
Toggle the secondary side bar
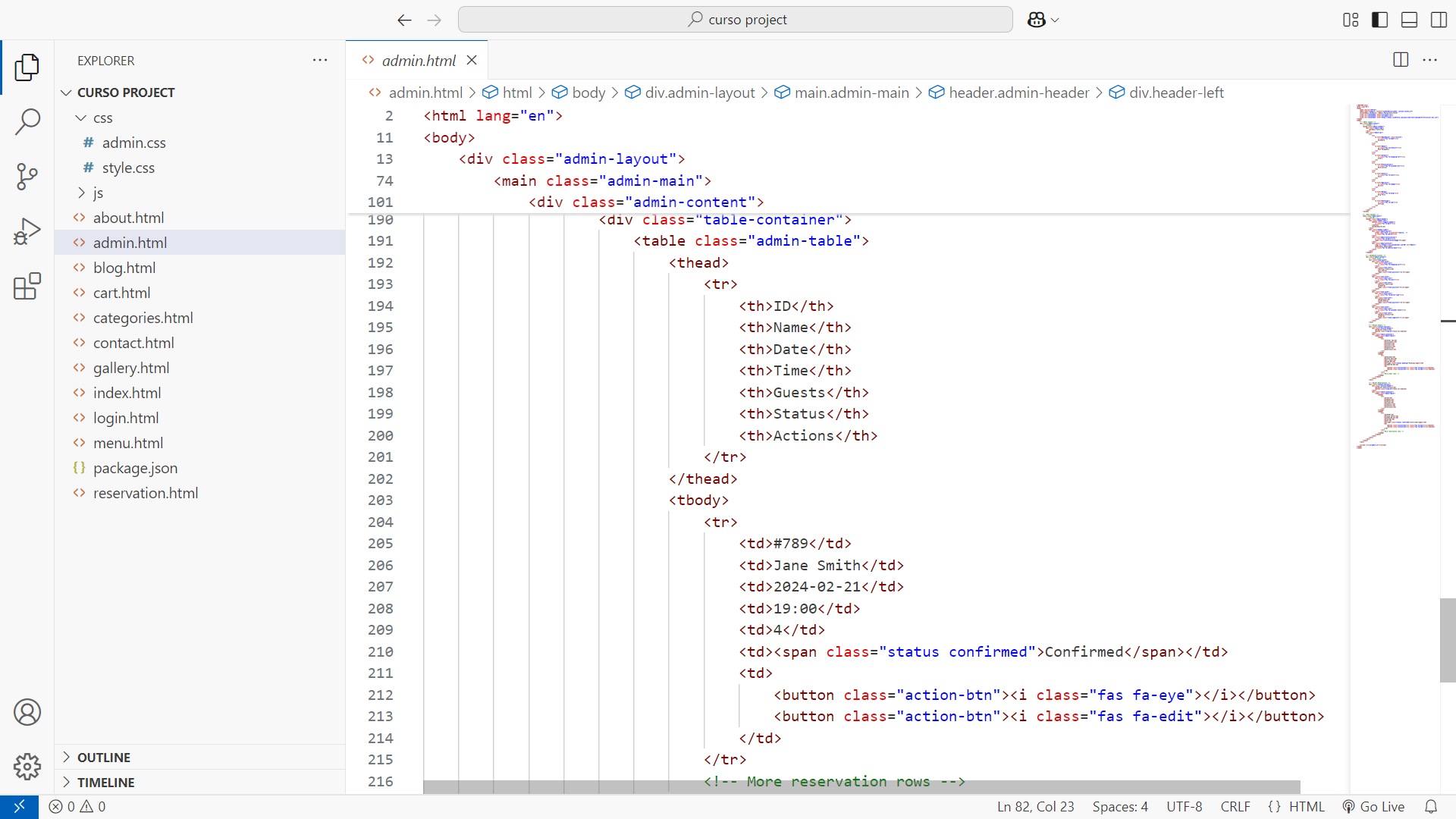click(1439, 20)
